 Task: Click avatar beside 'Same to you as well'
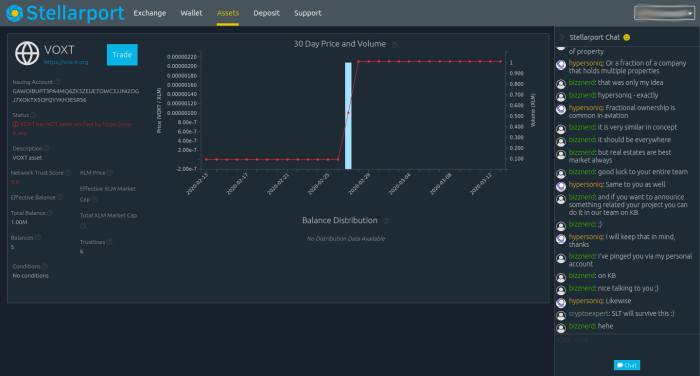[561, 186]
